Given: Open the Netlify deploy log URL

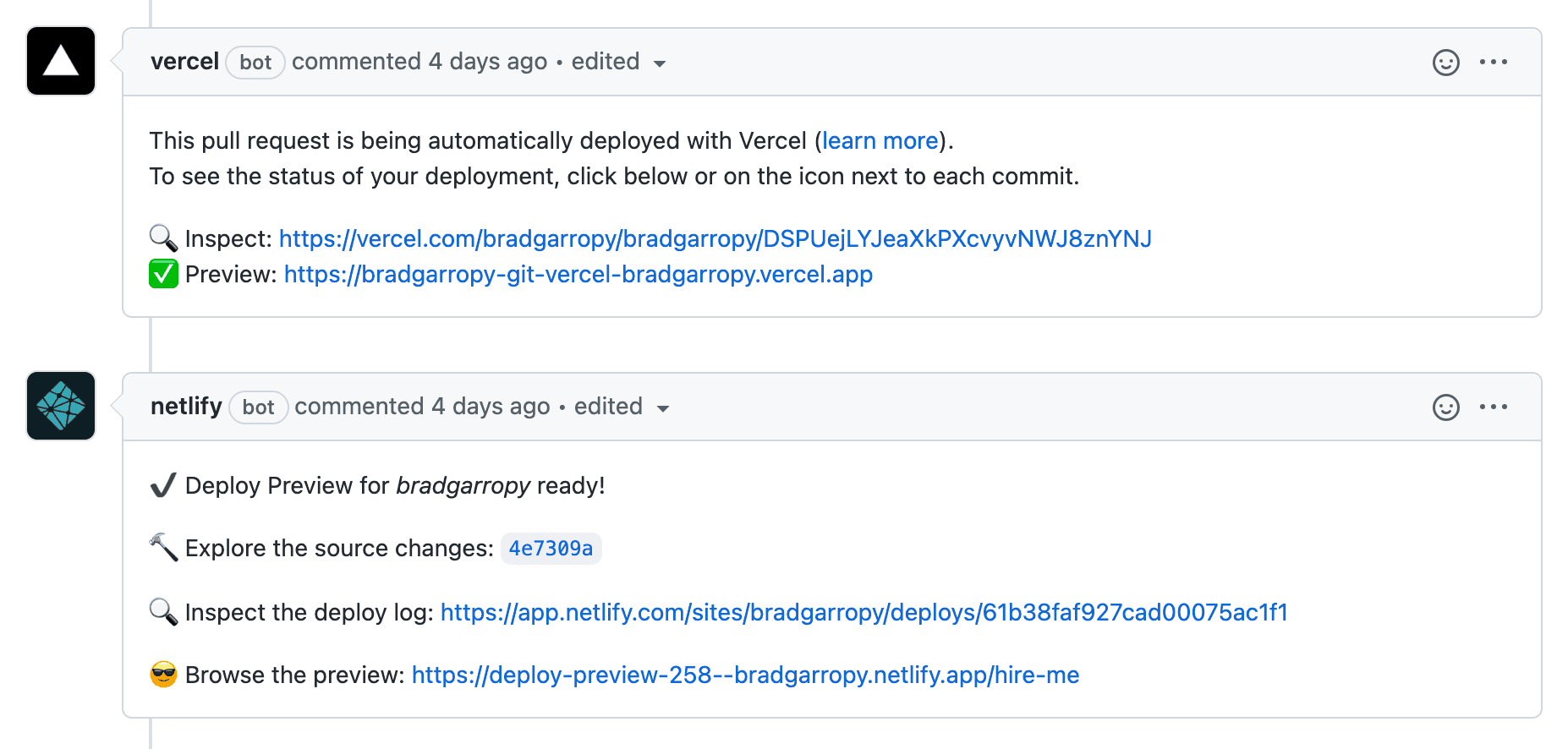Looking at the screenshot, I should (863, 613).
